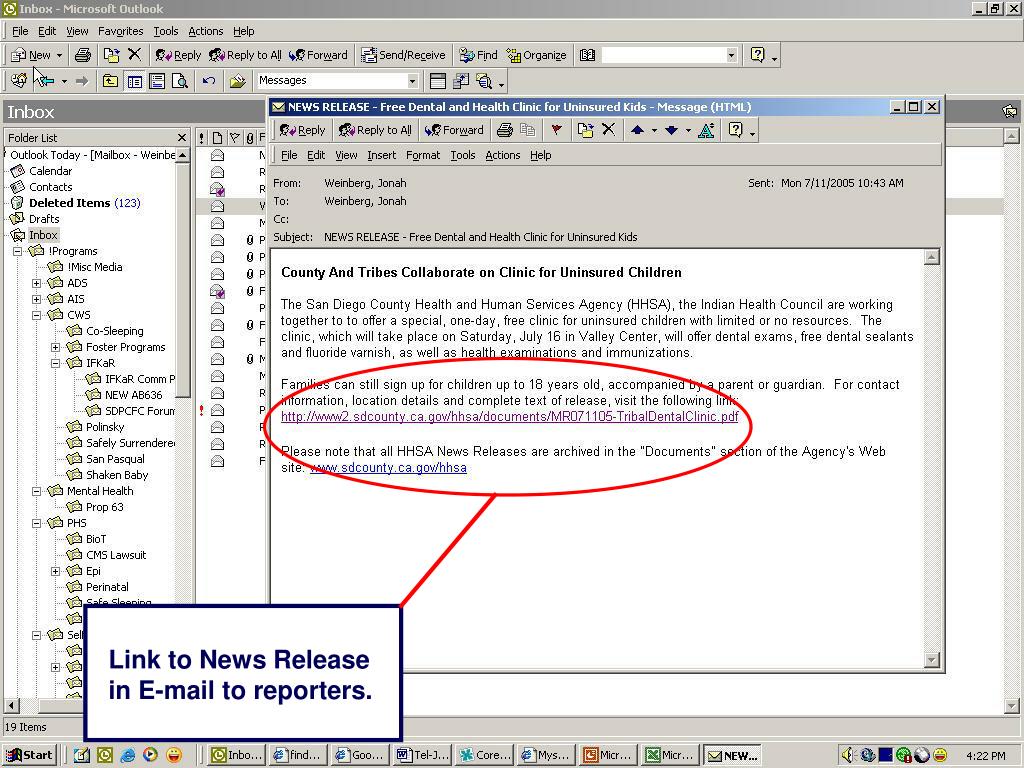Click Reply in the message window toolbar

click(302, 130)
